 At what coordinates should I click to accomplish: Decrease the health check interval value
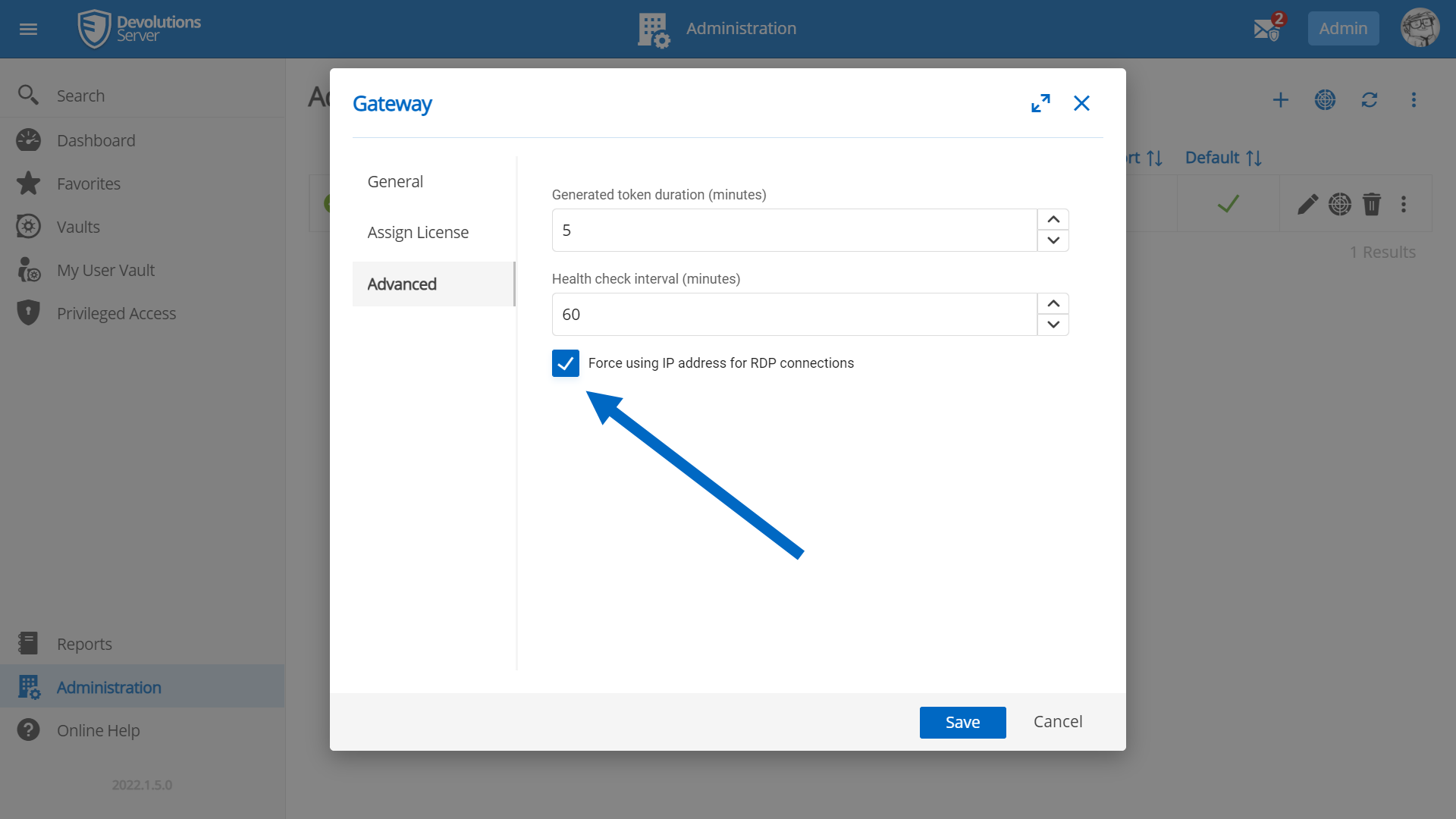[x=1053, y=325]
